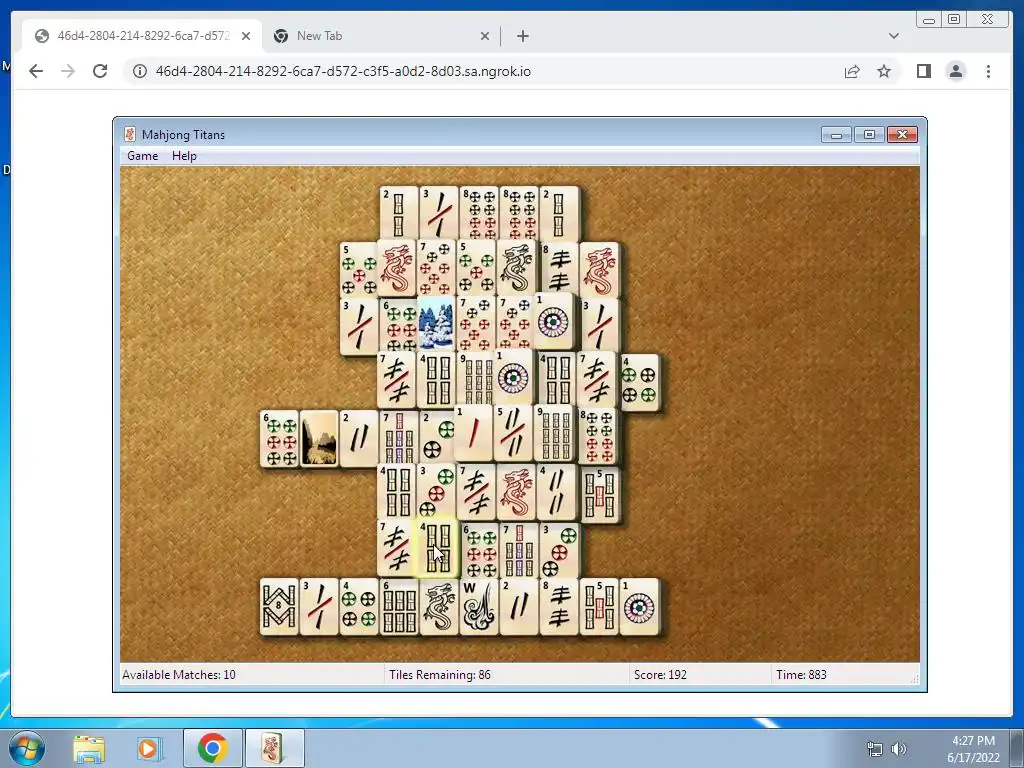Image resolution: width=1024 pixels, height=768 pixels.
Task: Expand the tab search dropdown
Action: click(893, 36)
